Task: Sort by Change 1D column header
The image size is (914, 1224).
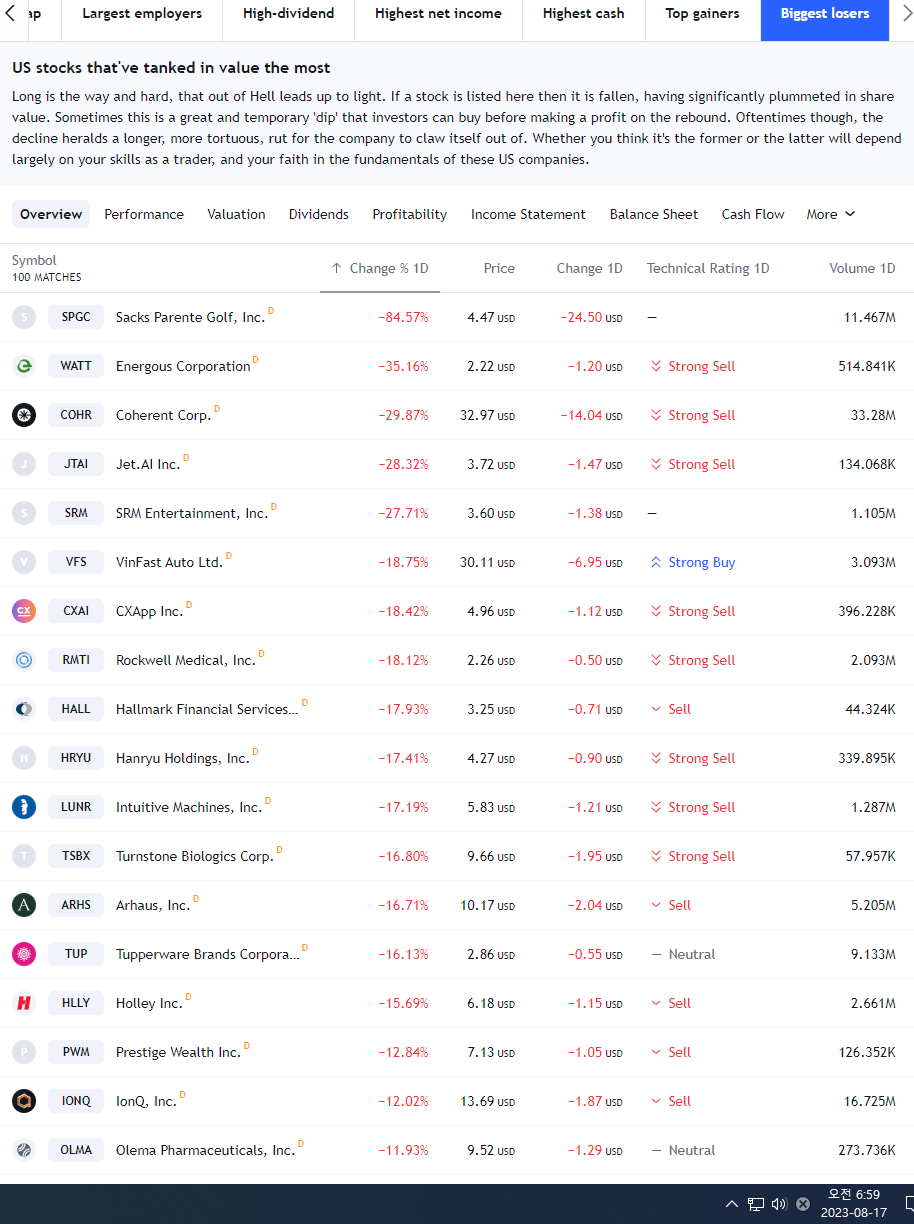Action: [x=589, y=268]
